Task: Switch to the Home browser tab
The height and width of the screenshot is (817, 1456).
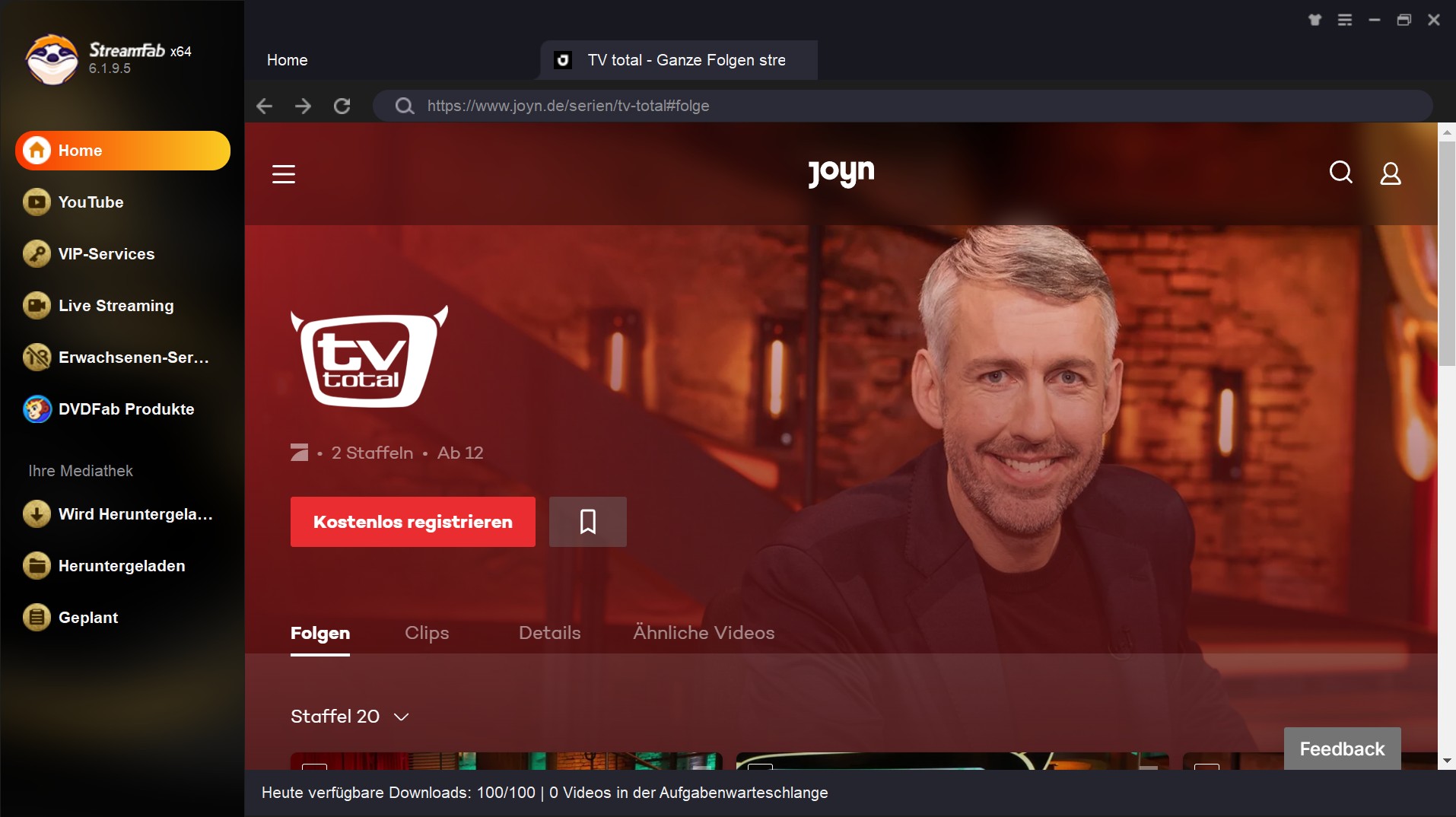Action: click(x=287, y=60)
